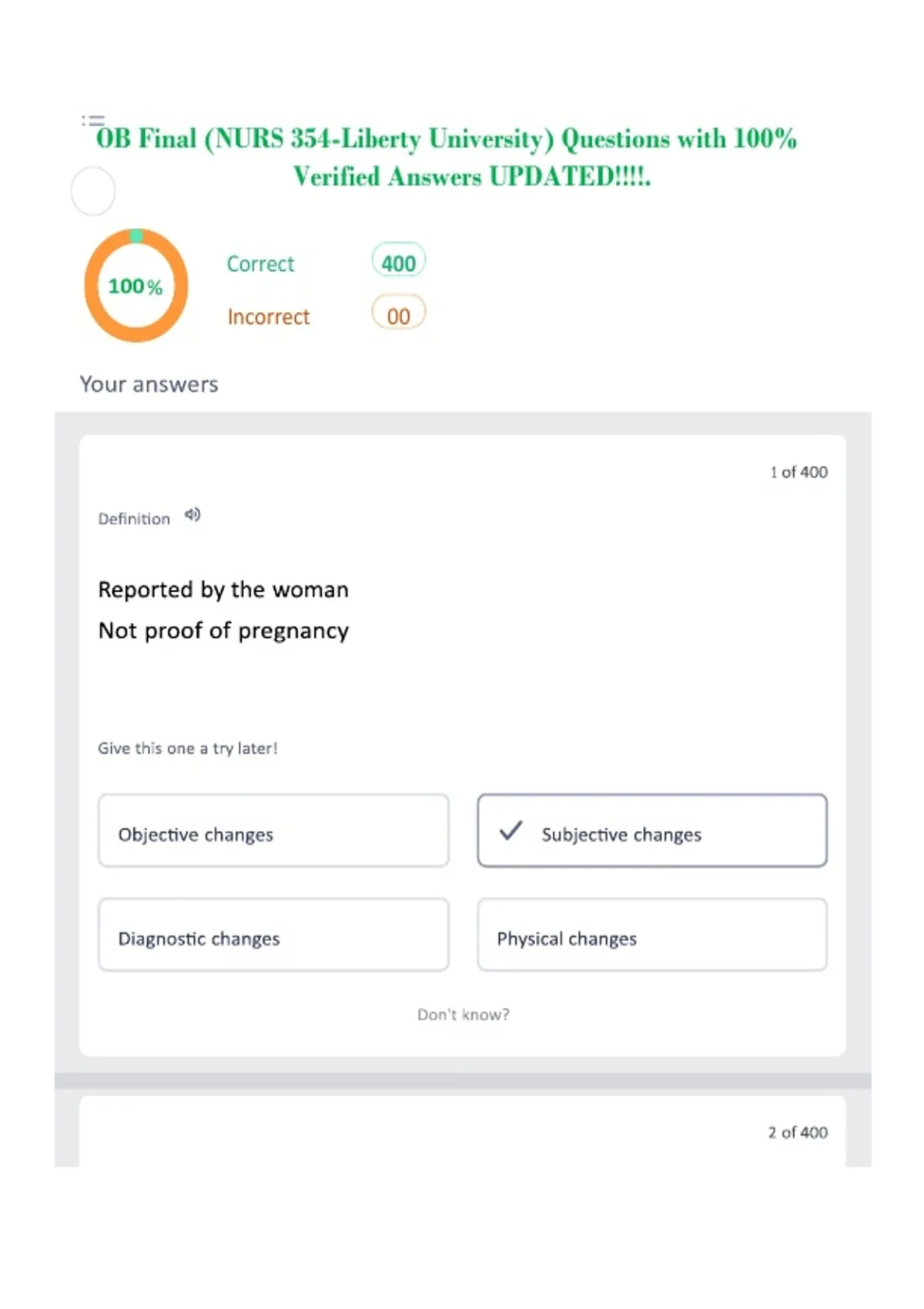Click the Your answers heading
This screenshot has height=1309, width=924.
coord(149,384)
